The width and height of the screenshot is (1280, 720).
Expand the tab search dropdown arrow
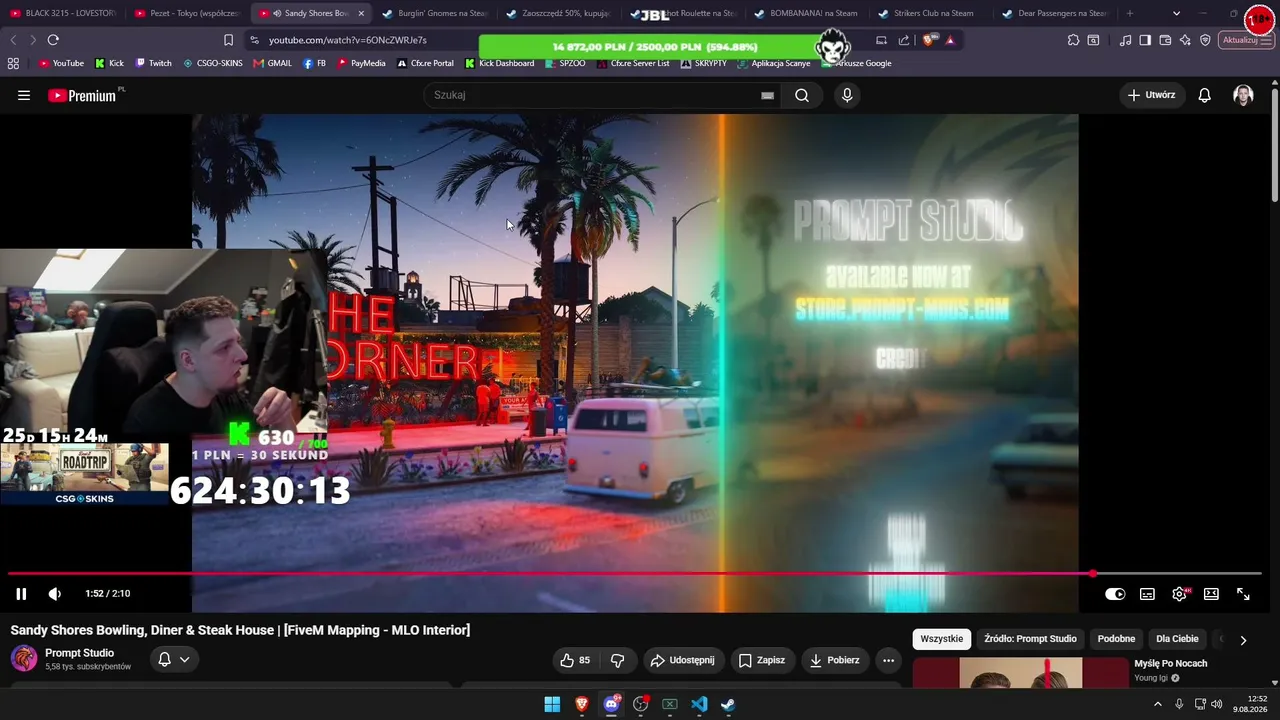(1176, 14)
